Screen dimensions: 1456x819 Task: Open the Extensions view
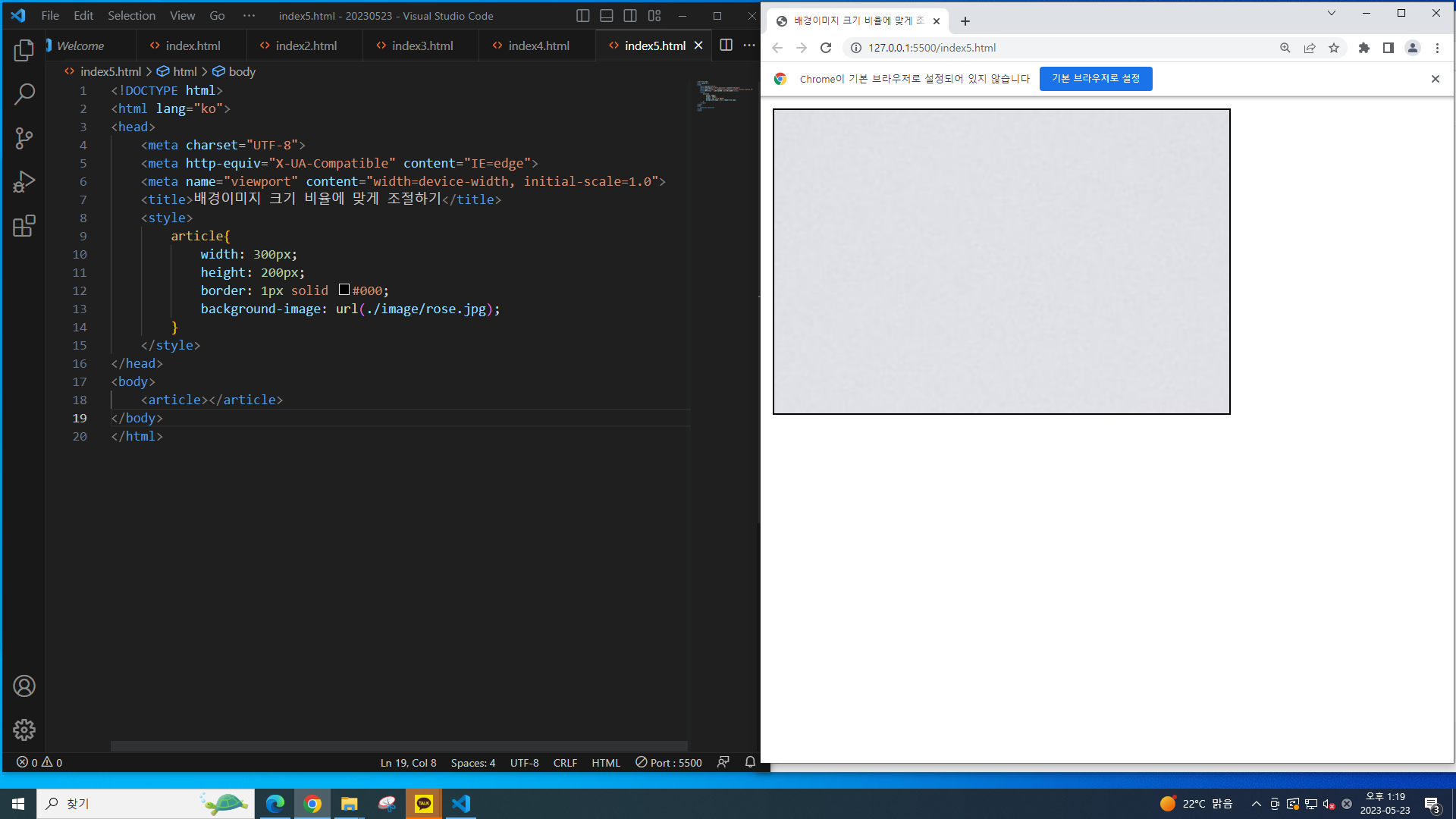tap(24, 226)
